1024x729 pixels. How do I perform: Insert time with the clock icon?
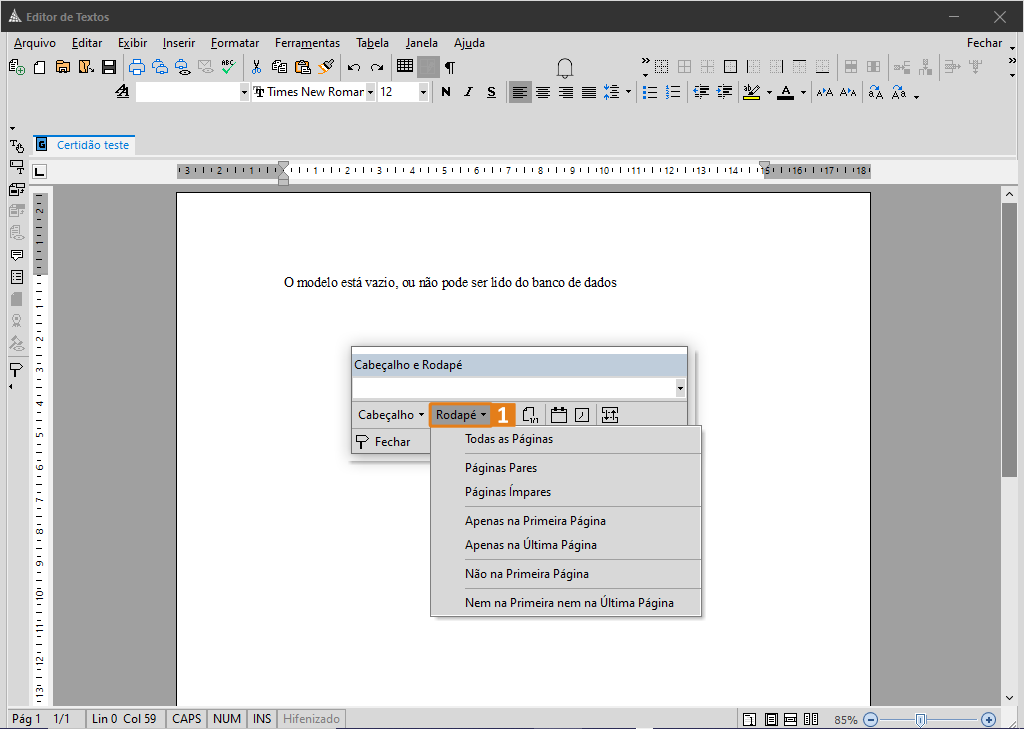(582, 415)
